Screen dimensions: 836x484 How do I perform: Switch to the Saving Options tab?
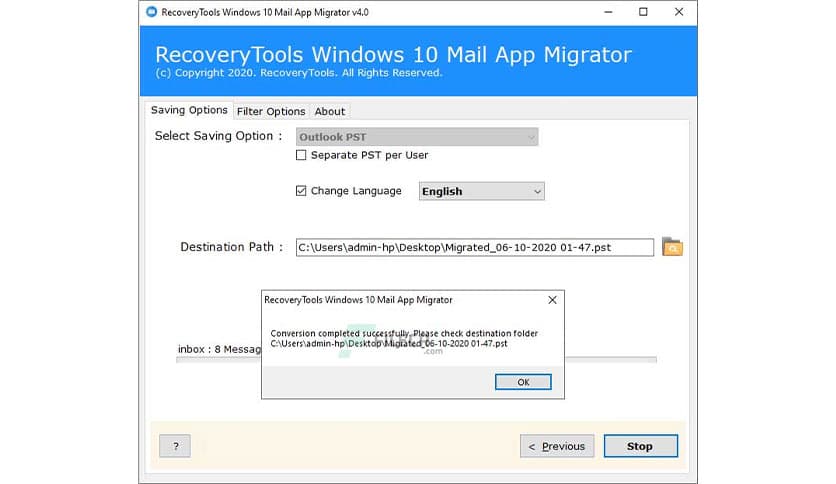pyautogui.click(x=189, y=110)
